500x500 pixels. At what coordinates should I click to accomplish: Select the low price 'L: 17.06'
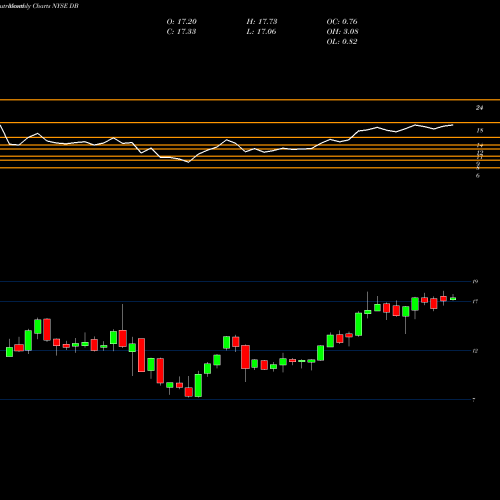[261, 32]
